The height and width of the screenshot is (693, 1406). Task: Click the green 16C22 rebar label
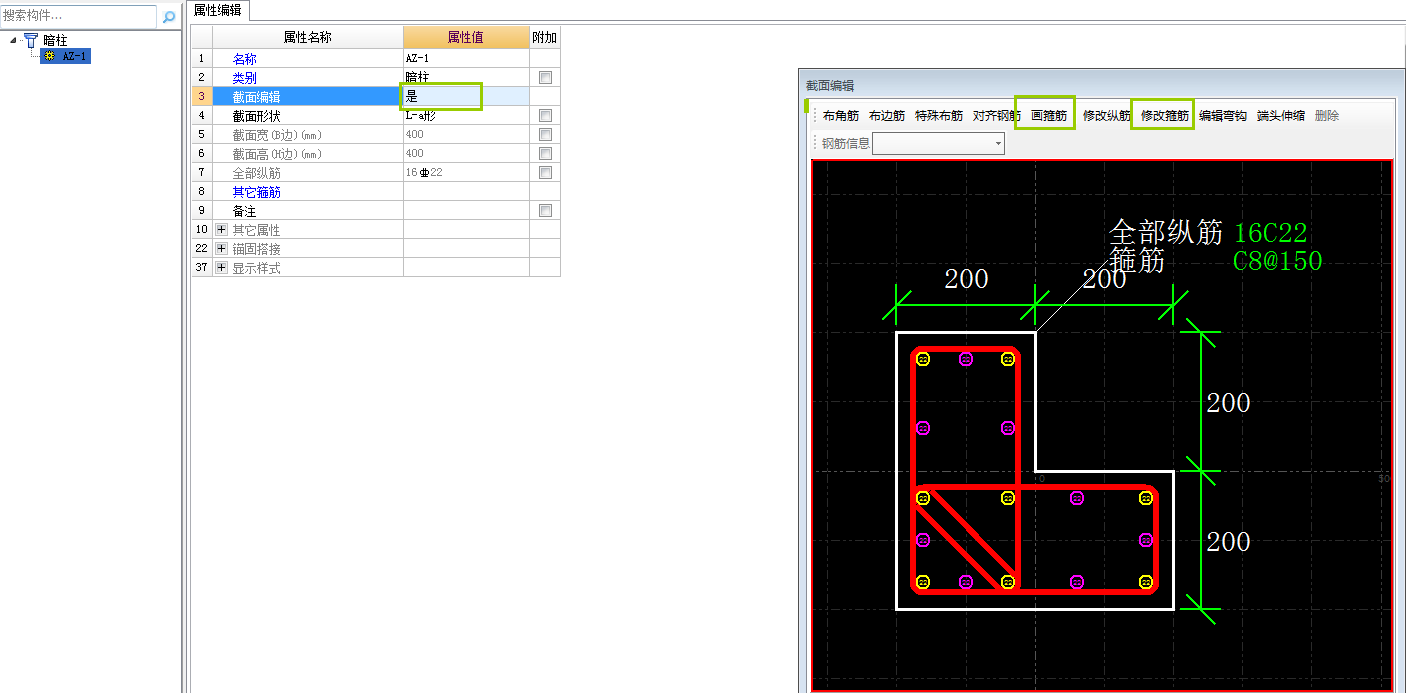pyautogui.click(x=1270, y=233)
